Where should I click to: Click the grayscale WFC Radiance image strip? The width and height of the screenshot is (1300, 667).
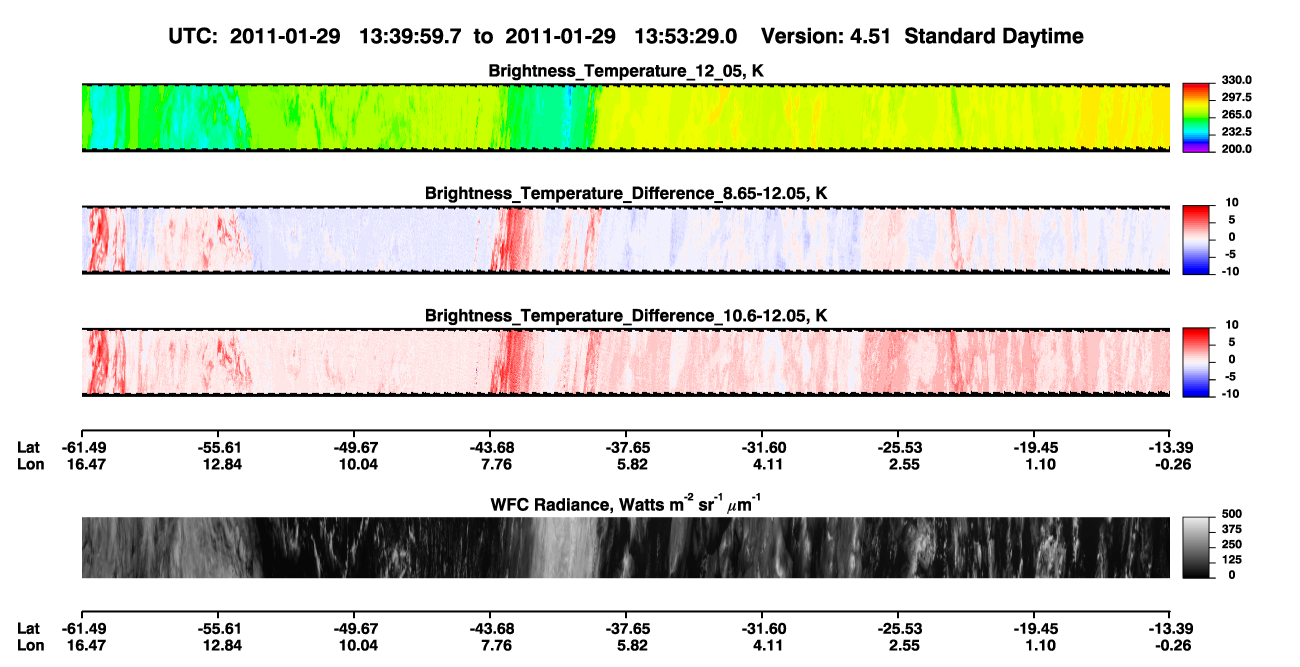625,547
